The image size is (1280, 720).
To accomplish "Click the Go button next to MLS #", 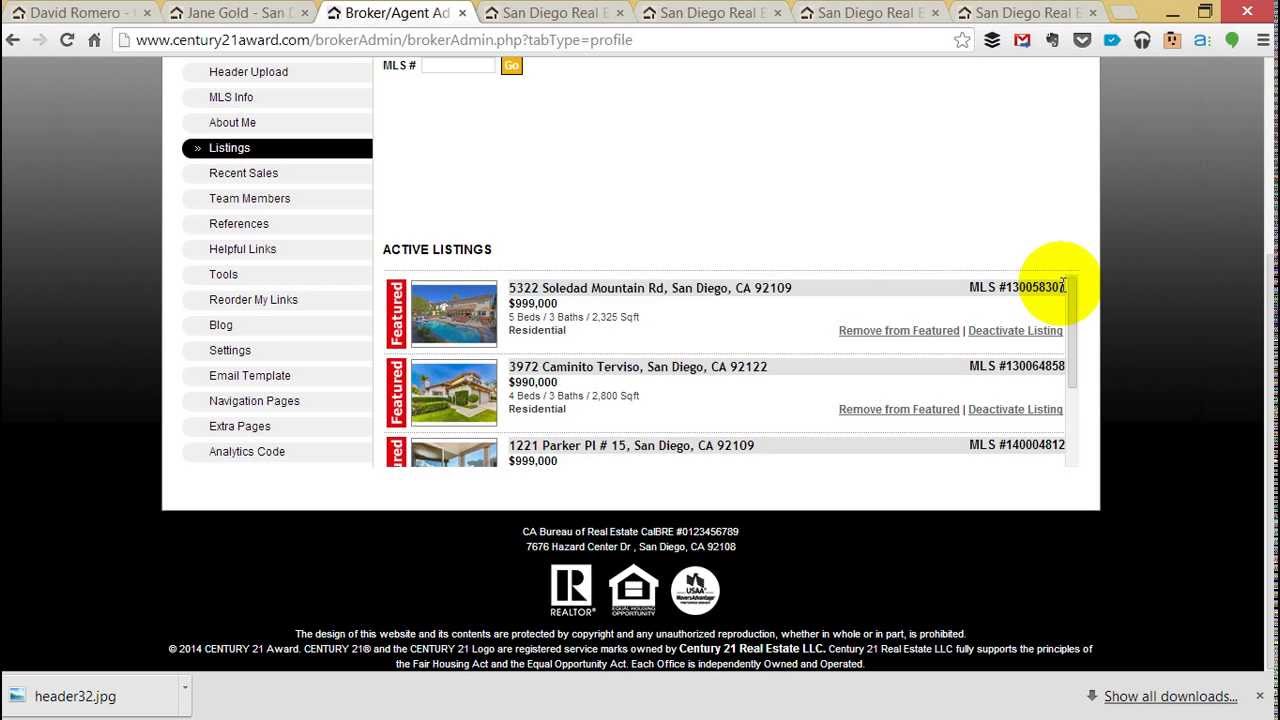I will pyautogui.click(x=511, y=65).
